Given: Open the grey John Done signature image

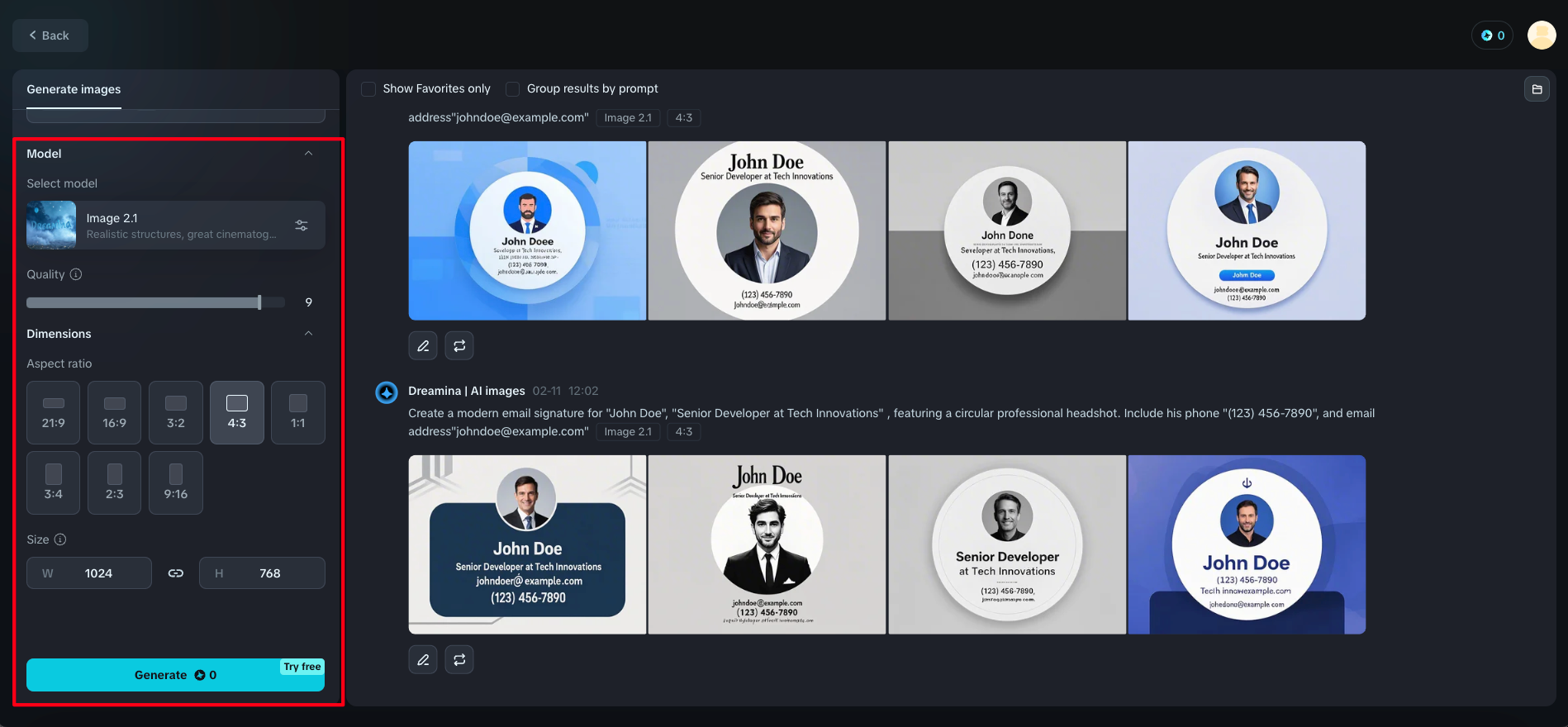Looking at the screenshot, I should [x=1007, y=230].
